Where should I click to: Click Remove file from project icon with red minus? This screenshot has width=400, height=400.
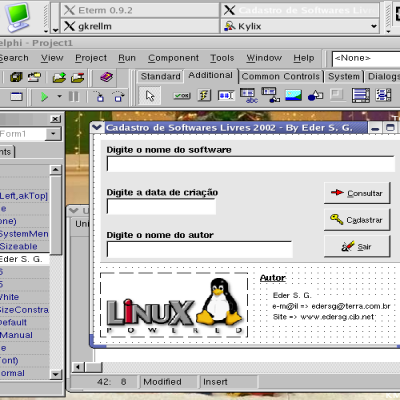(x=77, y=77)
